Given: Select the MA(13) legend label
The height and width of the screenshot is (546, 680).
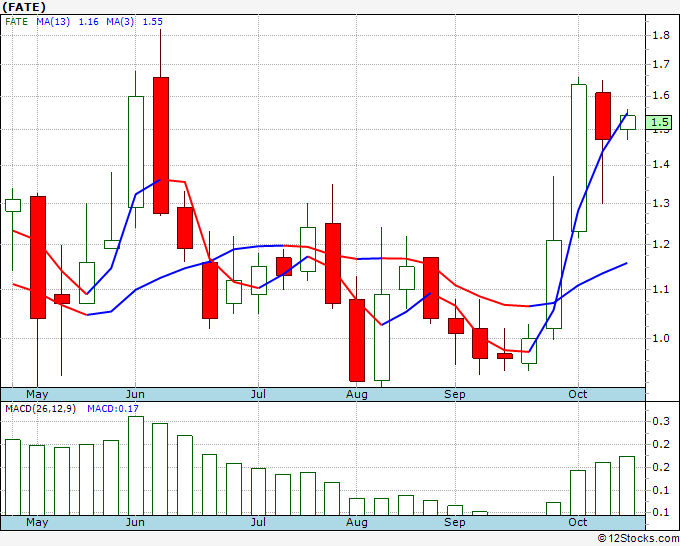Looking at the screenshot, I should (x=53, y=22).
